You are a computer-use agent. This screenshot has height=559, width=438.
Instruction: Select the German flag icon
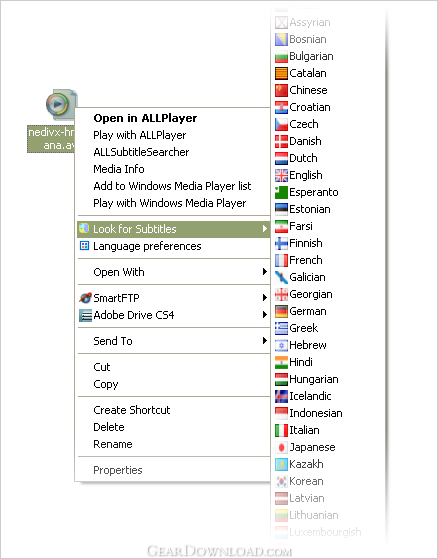pyautogui.click(x=281, y=312)
